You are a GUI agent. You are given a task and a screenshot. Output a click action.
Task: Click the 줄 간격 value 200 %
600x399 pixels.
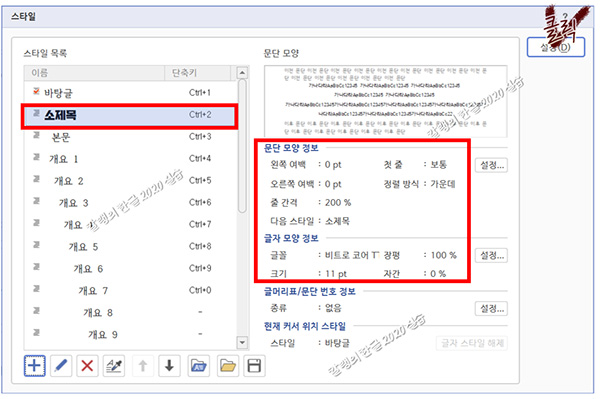pyautogui.click(x=338, y=202)
